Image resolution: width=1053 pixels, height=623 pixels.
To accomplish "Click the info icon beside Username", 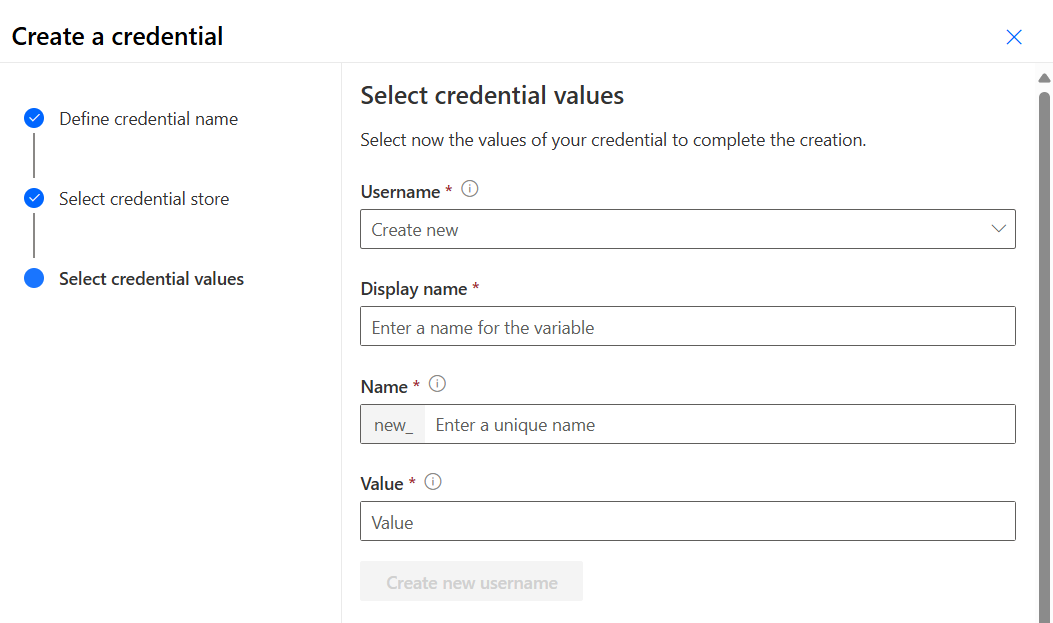I will click(469, 188).
